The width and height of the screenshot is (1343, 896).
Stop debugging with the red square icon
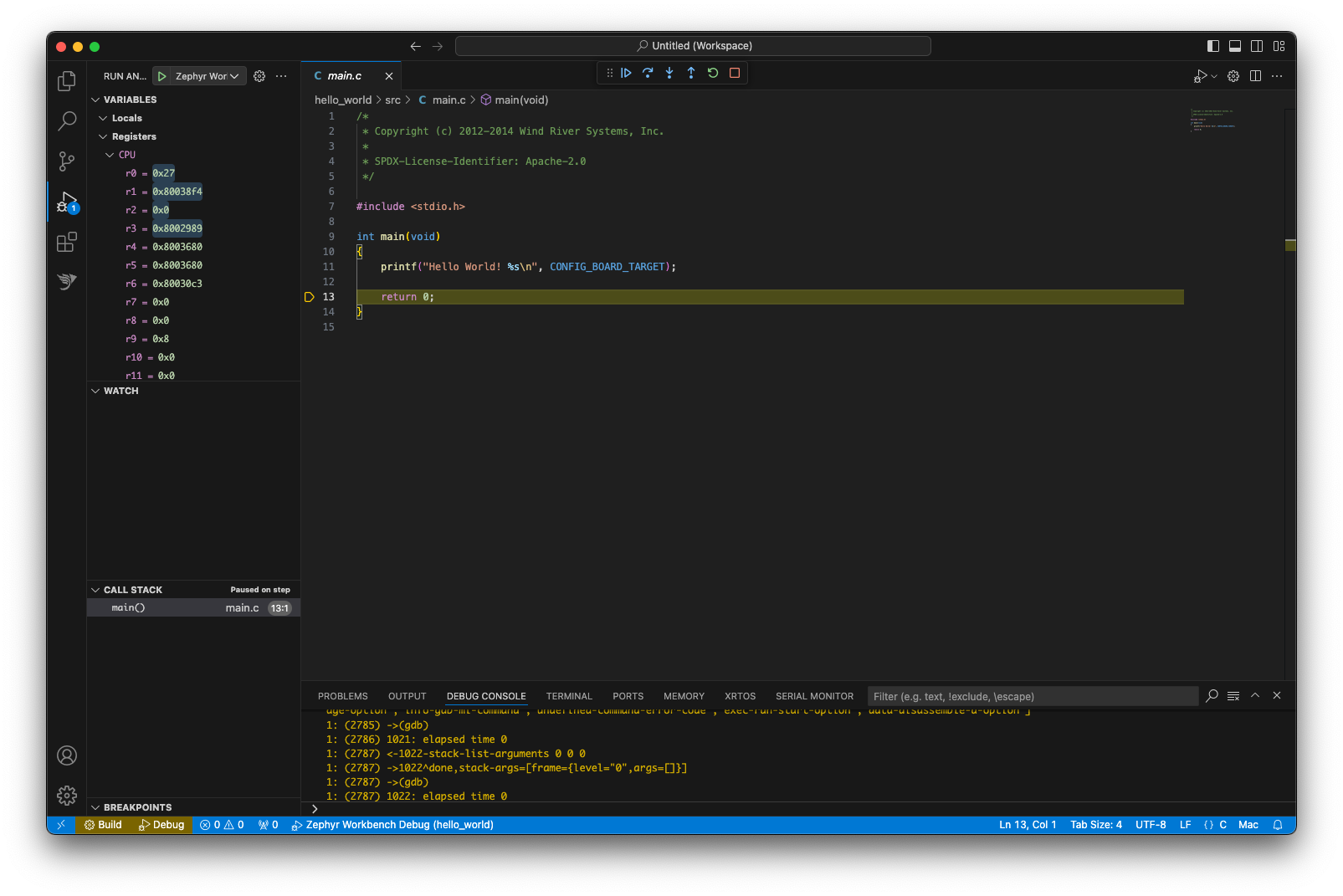point(734,73)
